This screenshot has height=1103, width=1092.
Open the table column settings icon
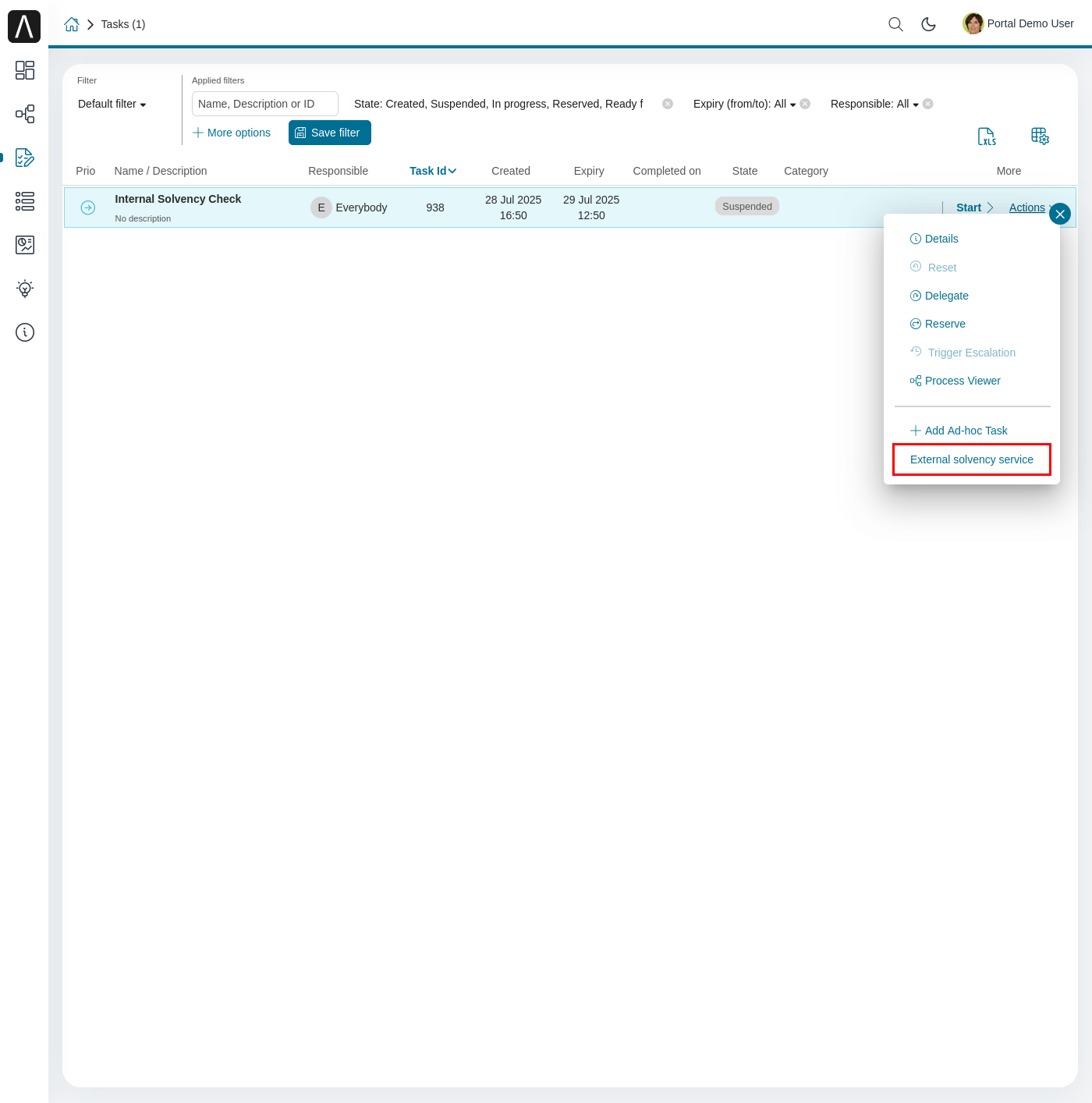point(1040,136)
